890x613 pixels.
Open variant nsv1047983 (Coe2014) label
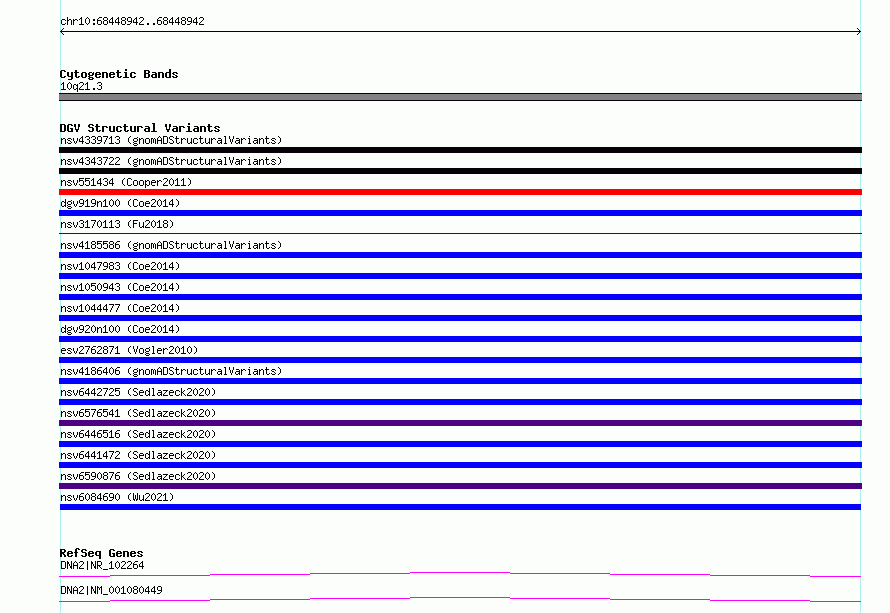pos(120,266)
